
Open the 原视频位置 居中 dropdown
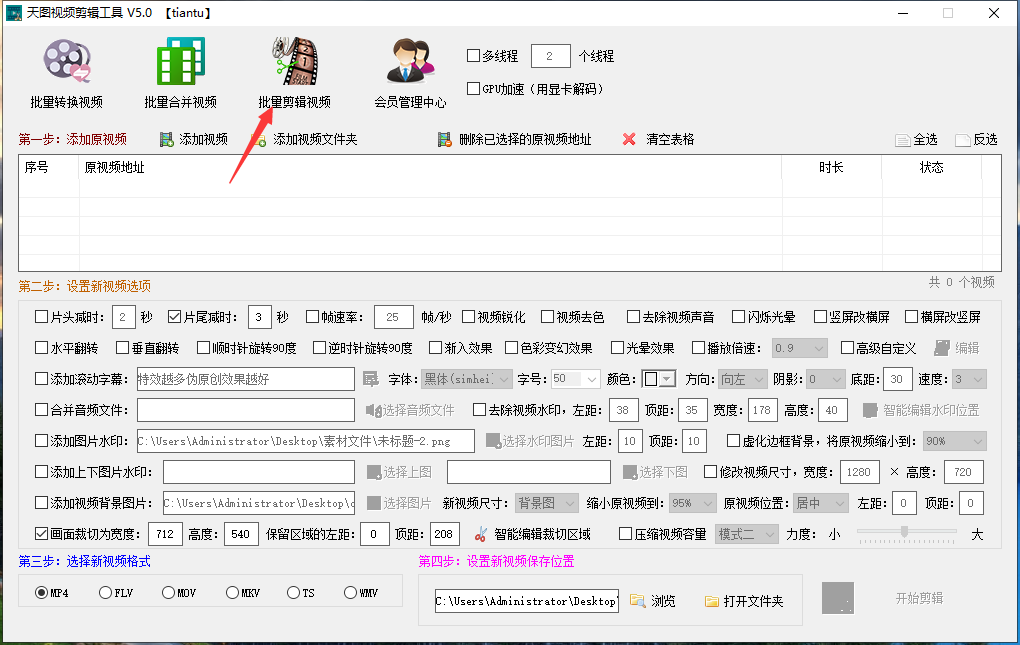click(x=821, y=503)
